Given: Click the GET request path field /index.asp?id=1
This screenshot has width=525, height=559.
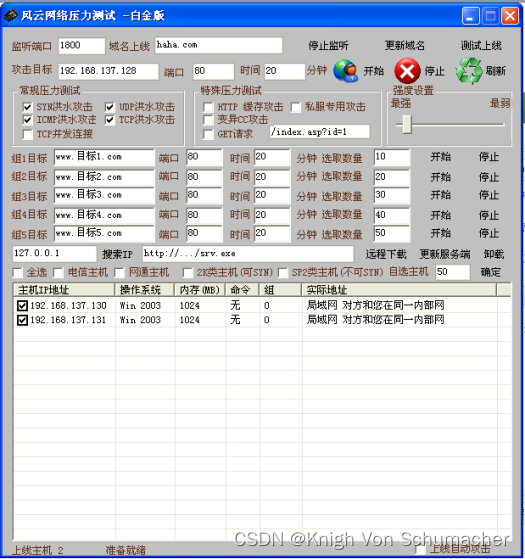Looking at the screenshot, I should click(x=320, y=132).
